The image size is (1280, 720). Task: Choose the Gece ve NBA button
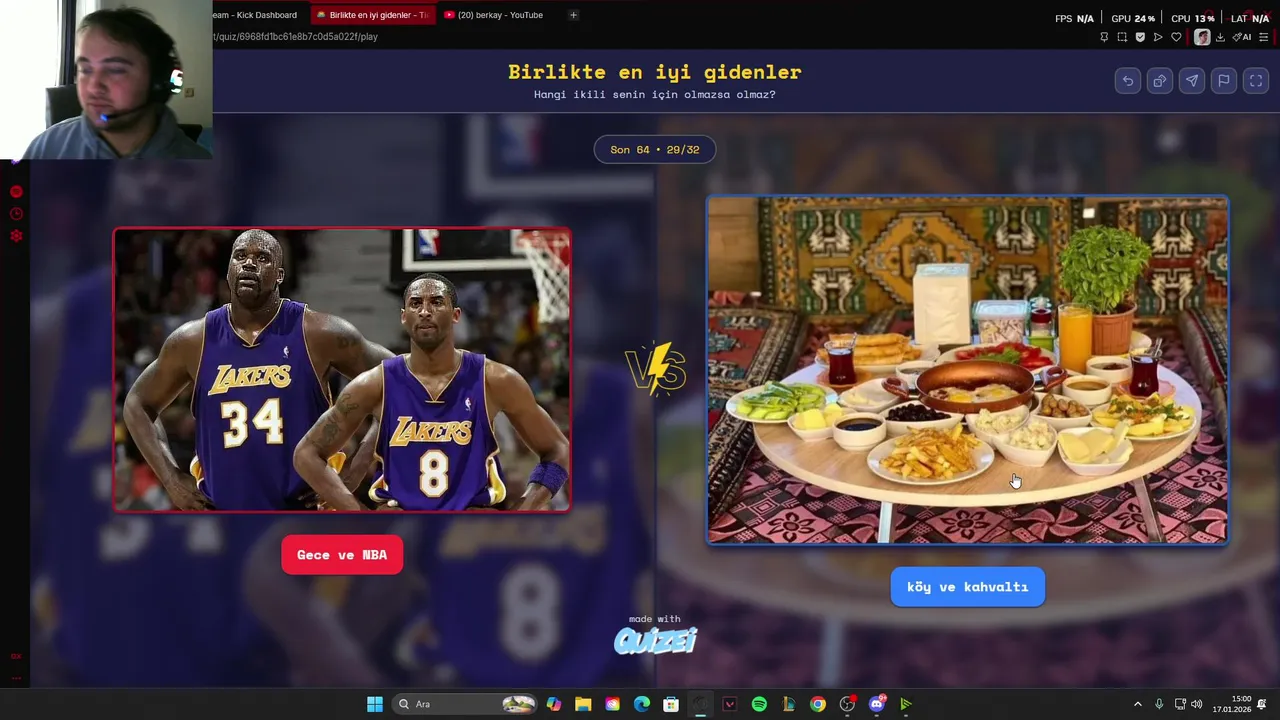click(342, 555)
